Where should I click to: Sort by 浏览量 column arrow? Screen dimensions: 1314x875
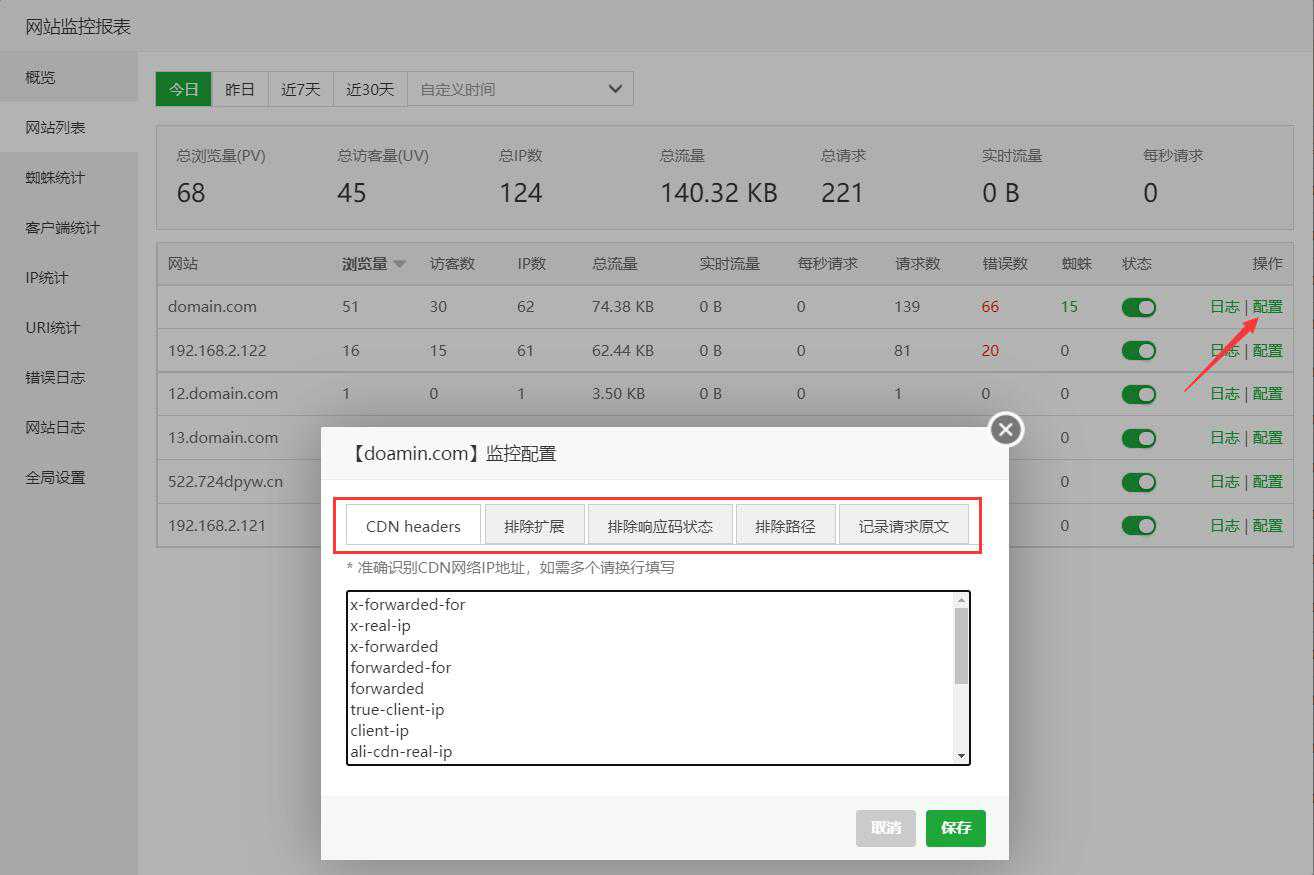click(400, 265)
